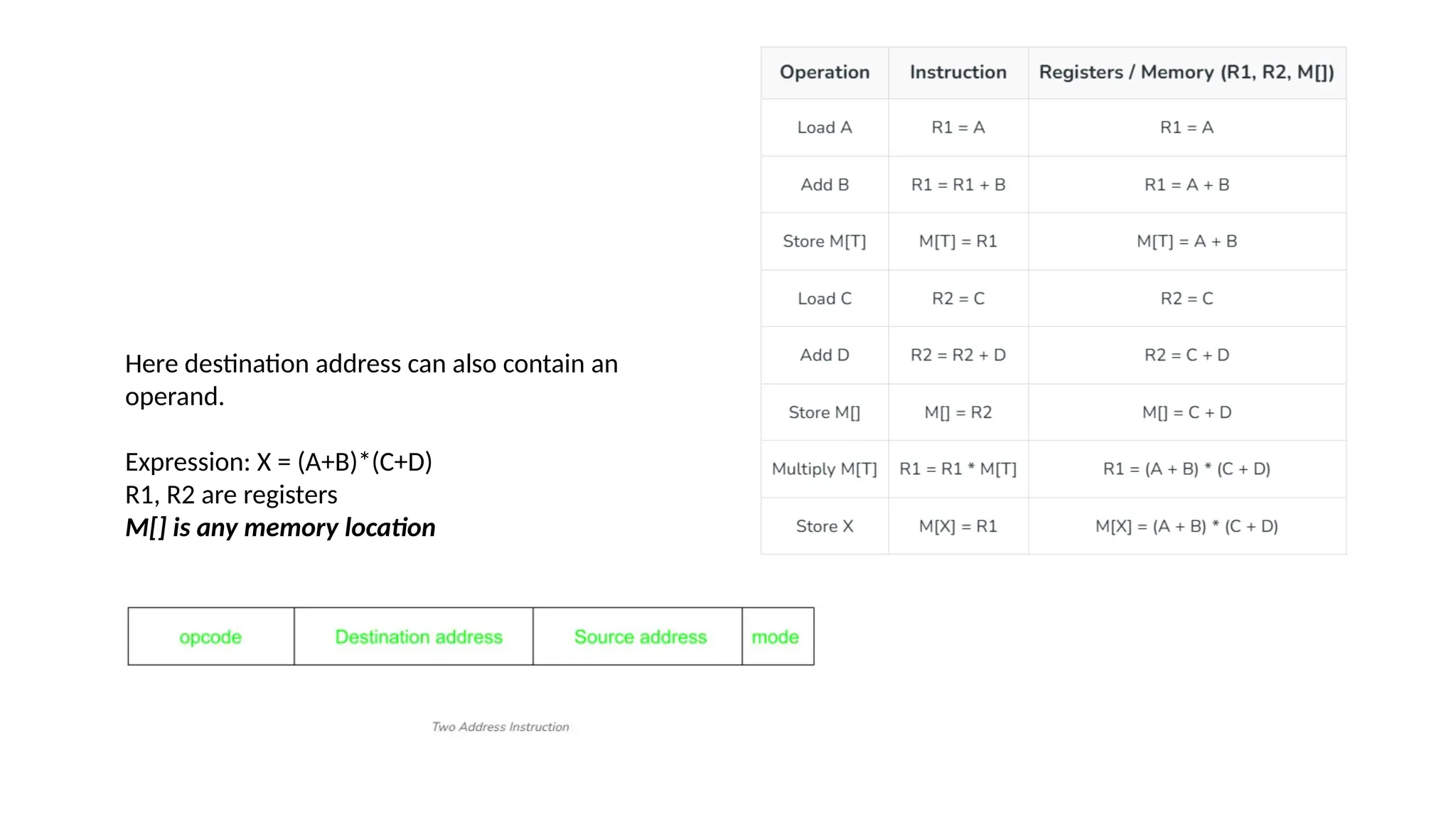Viewport: 1456px width, 819px height.
Task: Click the Destination address field box
Action: click(x=419, y=636)
